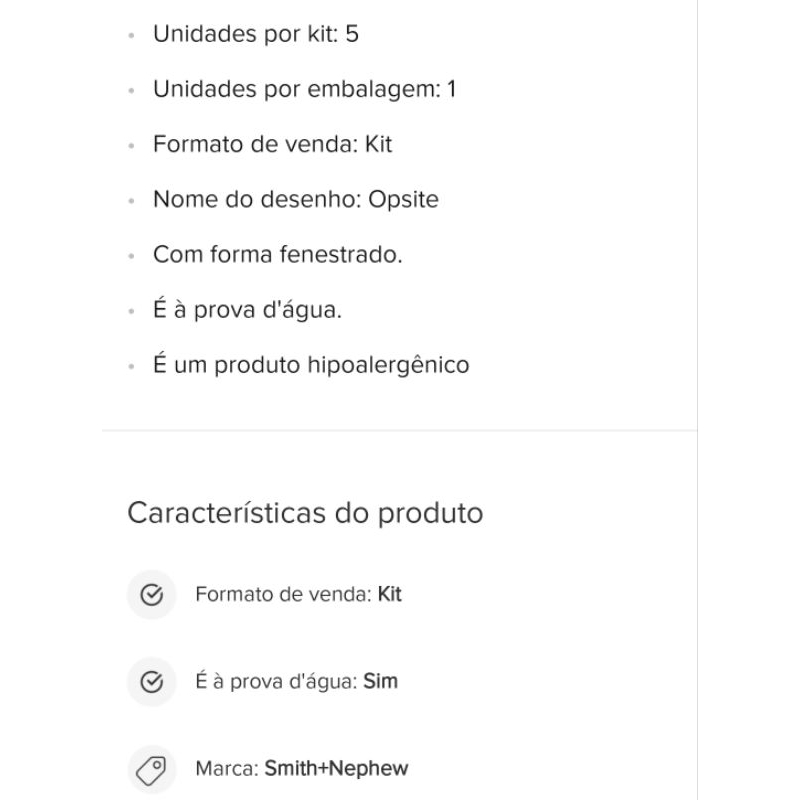Select É um produto hipoalergênico line

[x=311, y=365]
